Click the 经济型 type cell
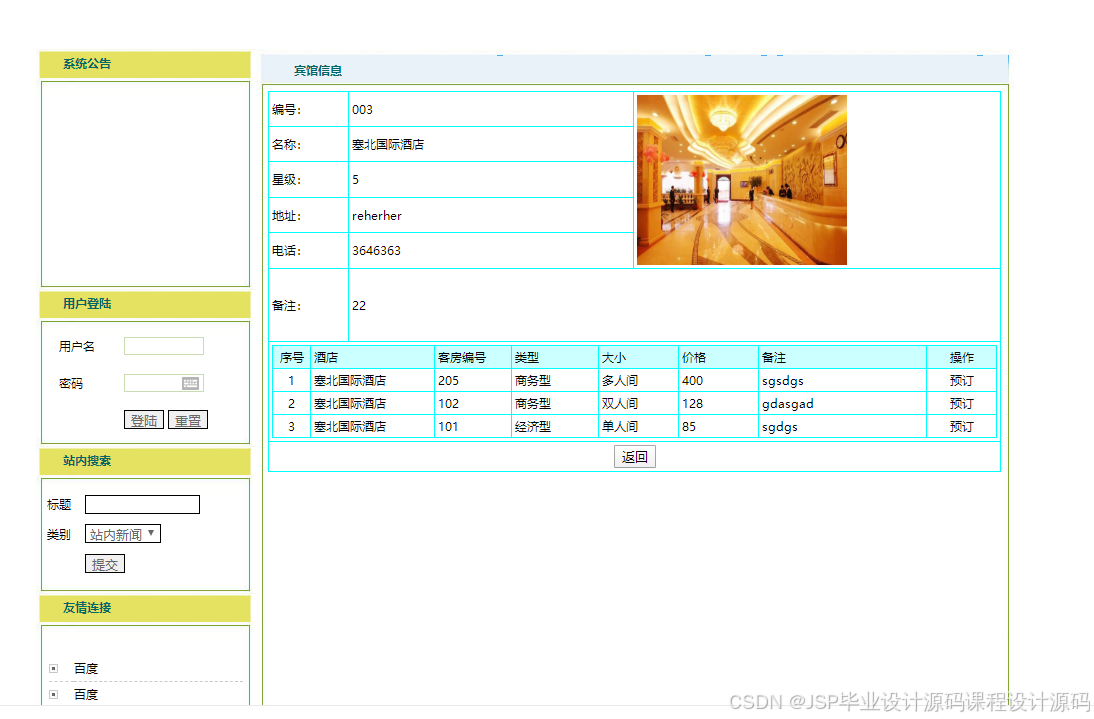This screenshot has height=719, width=1094. (x=533, y=427)
